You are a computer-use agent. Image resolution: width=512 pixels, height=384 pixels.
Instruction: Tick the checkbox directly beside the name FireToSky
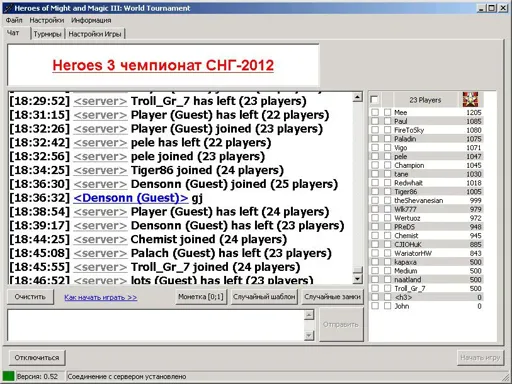click(387, 130)
